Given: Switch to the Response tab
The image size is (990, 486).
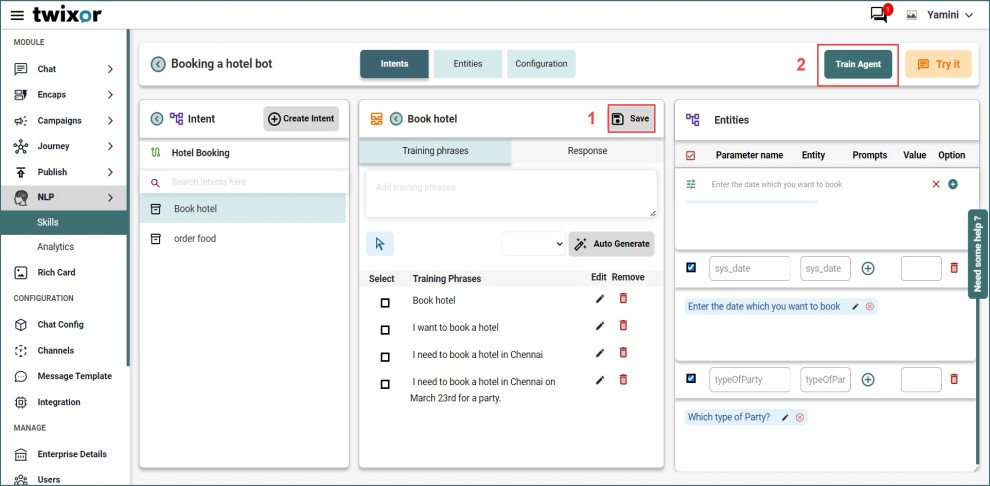Looking at the screenshot, I should click(x=587, y=151).
